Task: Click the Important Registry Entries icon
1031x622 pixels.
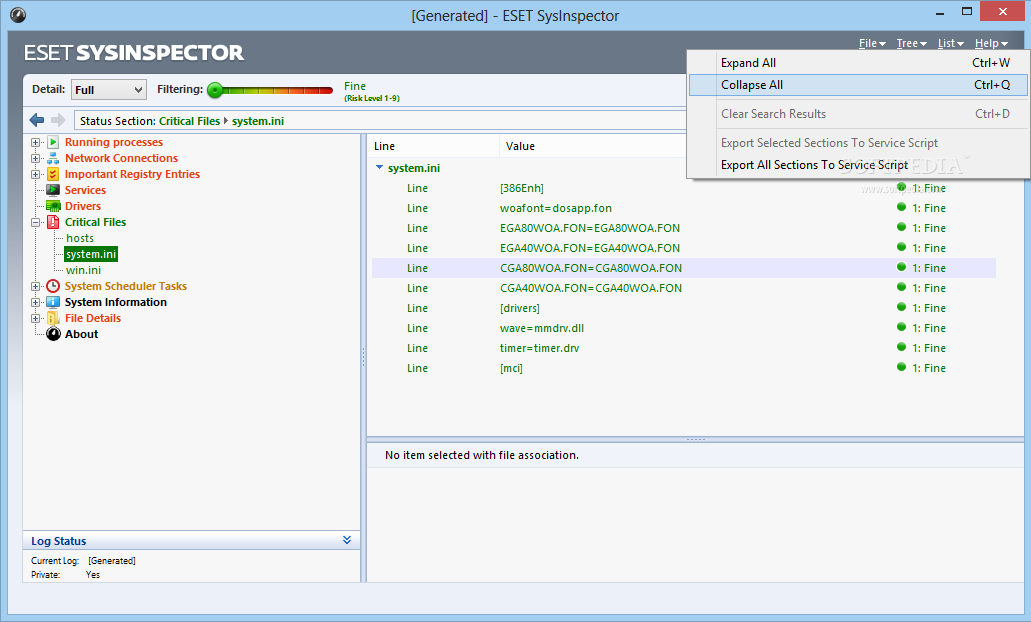Action: (x=53, y=174)
